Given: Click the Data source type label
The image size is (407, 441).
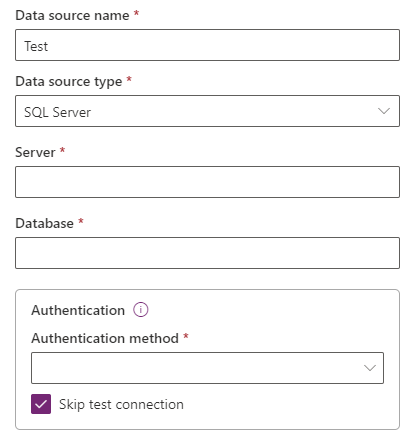Looking at the screenshot, I should point(69,82).
